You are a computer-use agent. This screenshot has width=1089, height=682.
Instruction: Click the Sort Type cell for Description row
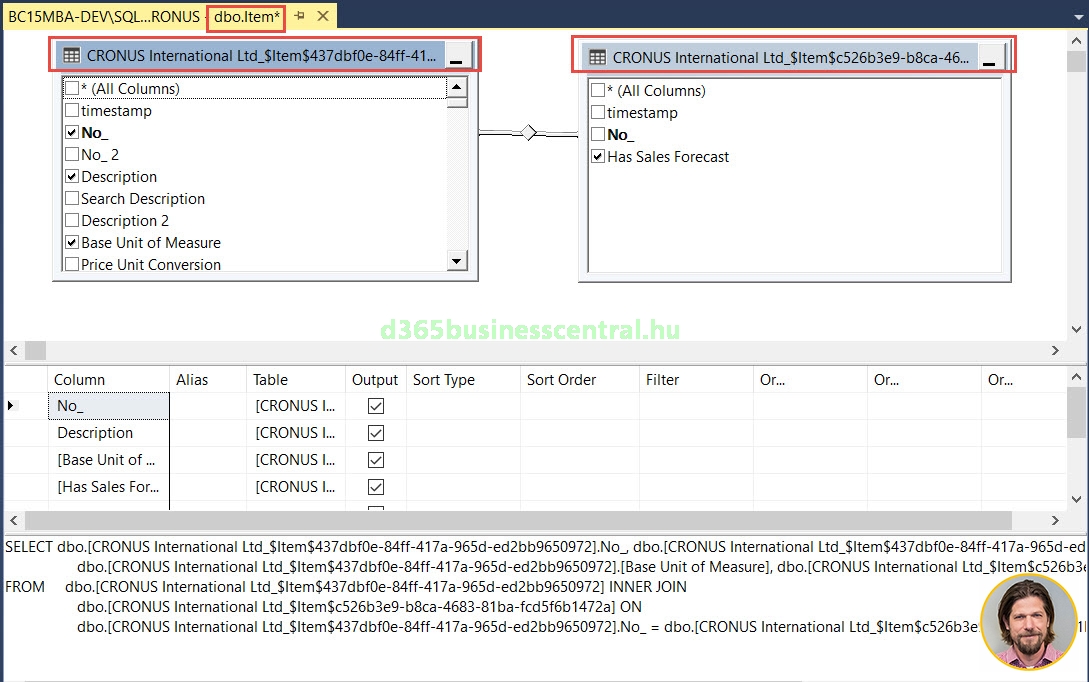462,433
